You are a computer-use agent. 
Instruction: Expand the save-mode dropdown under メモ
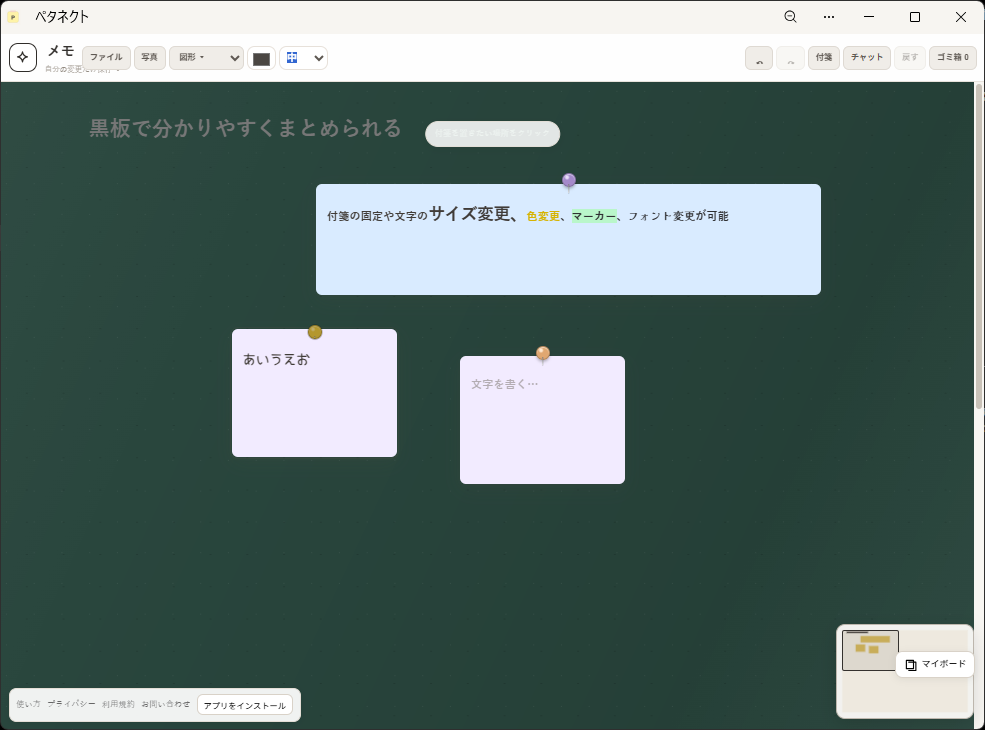tap(82, 69)
